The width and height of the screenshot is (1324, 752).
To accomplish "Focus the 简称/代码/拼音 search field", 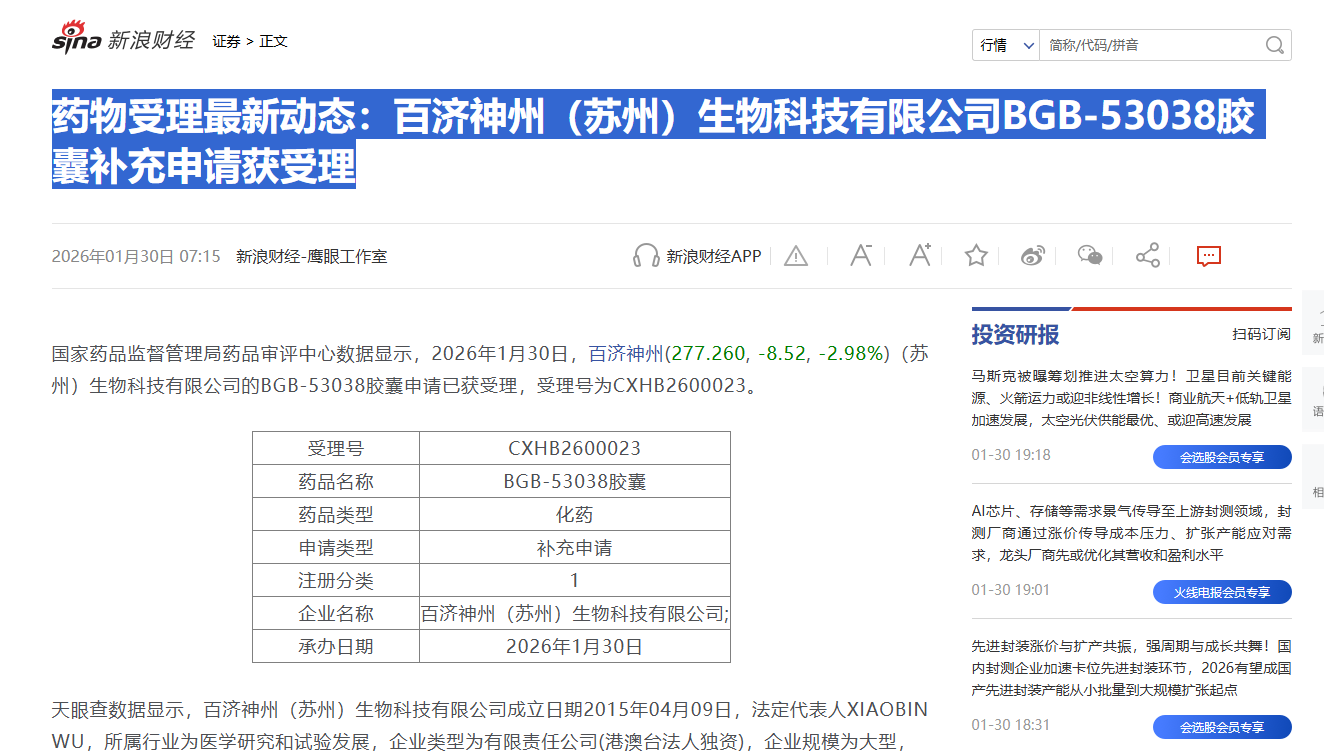I will (1150, 45).
